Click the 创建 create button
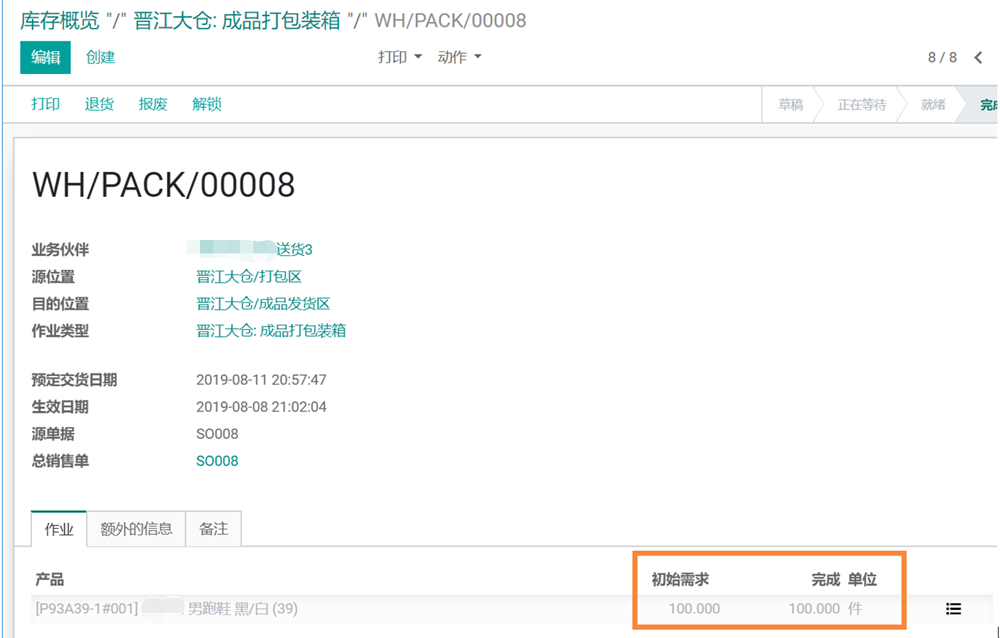The image size is (1000, 638). pos(101,57)
